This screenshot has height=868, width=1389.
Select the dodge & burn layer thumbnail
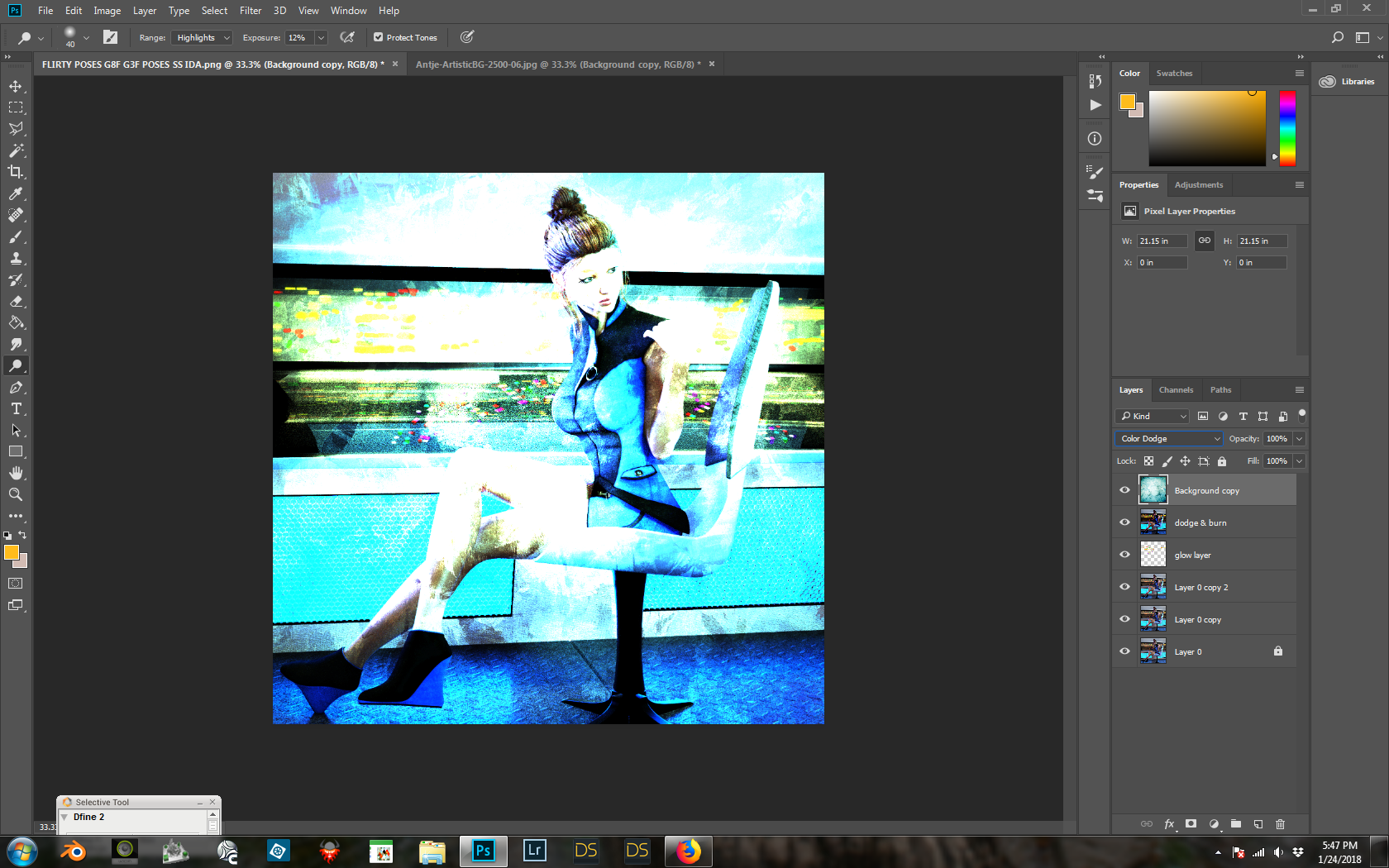pos(1153,522)
